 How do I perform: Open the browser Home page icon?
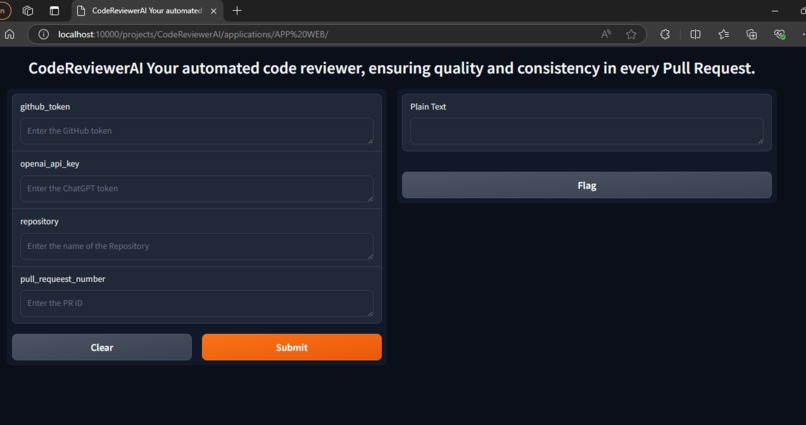pos(9,34)
